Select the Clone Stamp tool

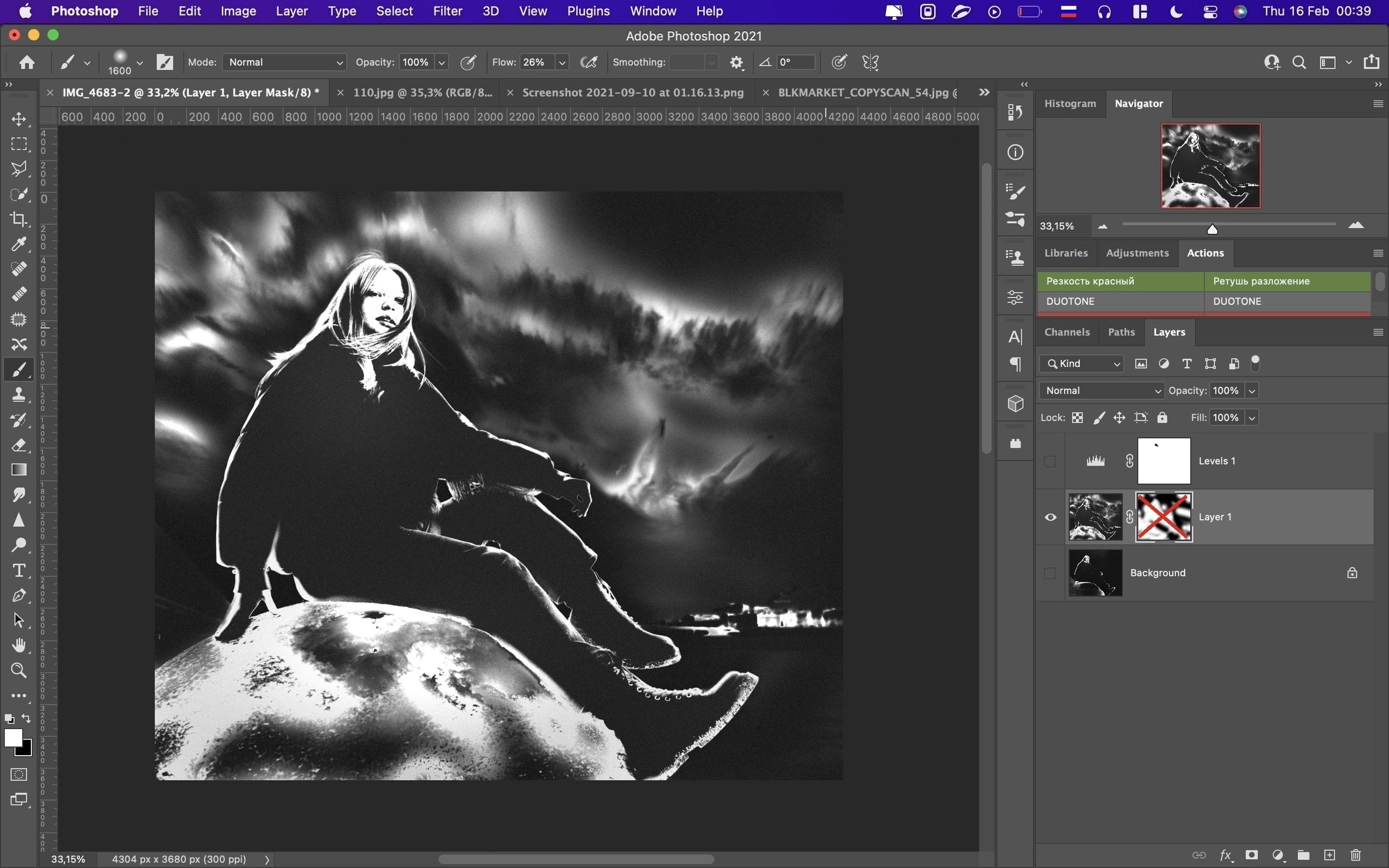(x=19, y=394)
